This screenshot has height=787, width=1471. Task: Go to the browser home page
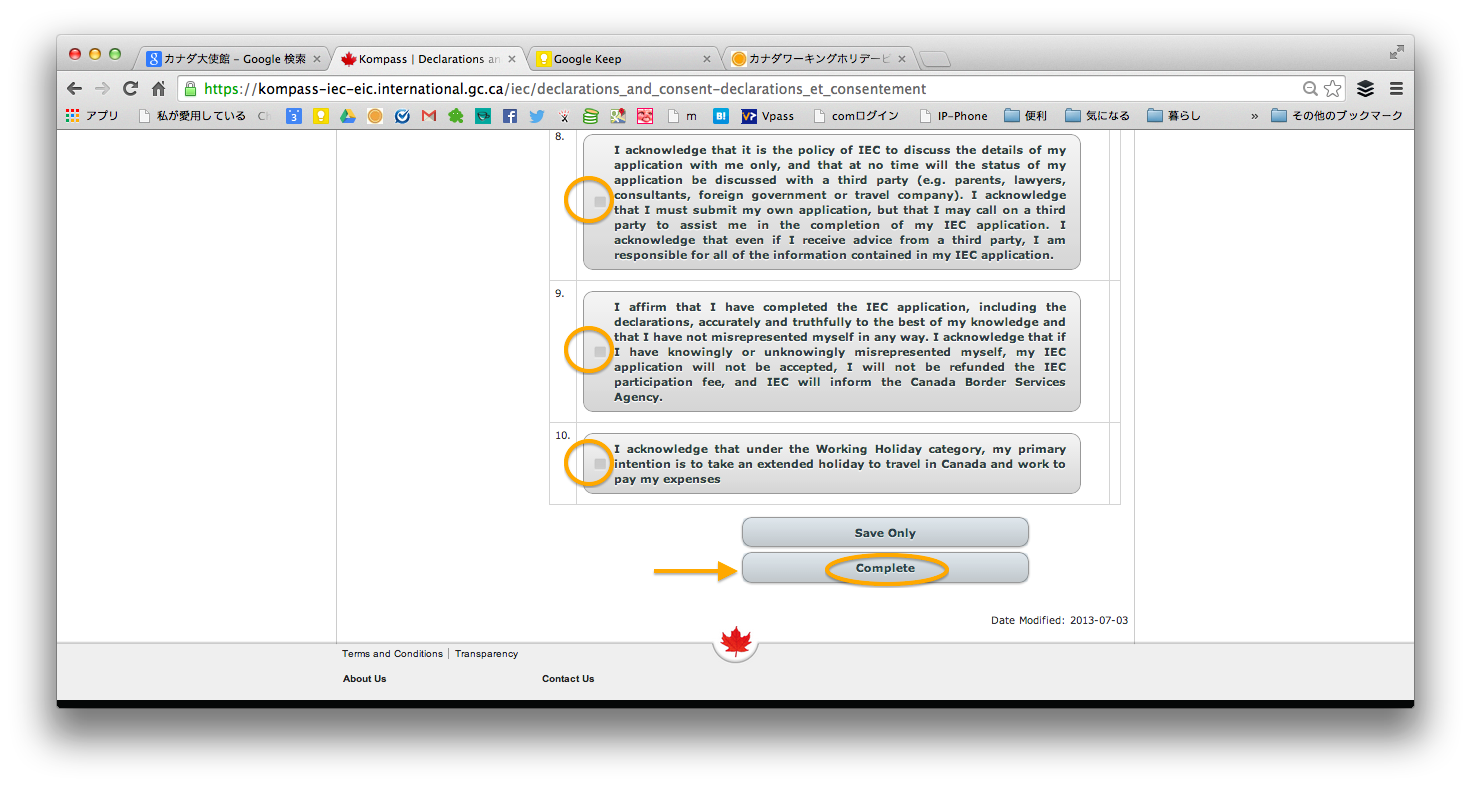tap(158, 89)
